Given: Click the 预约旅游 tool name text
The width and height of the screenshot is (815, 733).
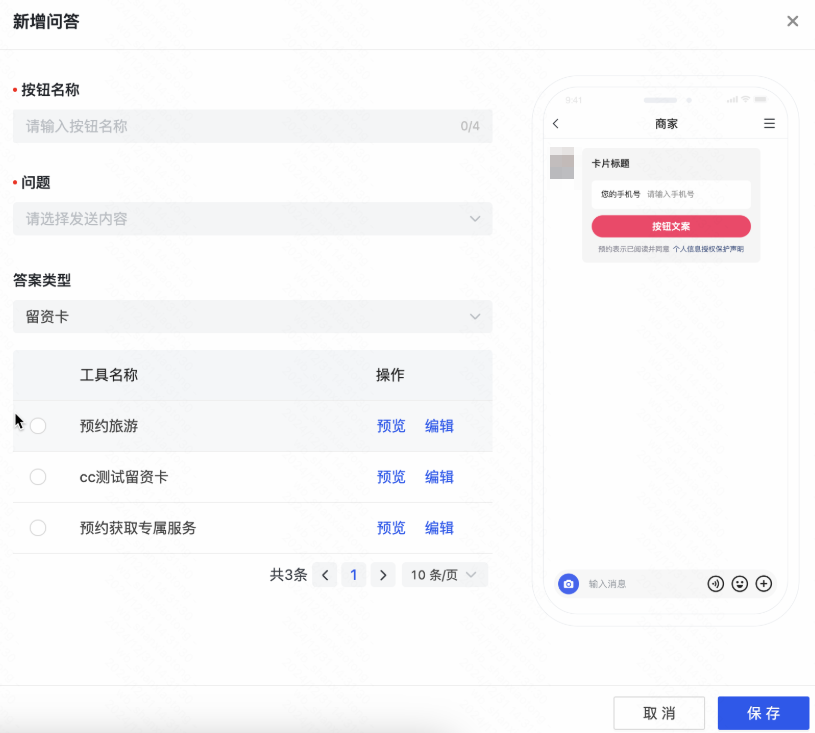Looking at the screenshot, I should click(109, 426).
